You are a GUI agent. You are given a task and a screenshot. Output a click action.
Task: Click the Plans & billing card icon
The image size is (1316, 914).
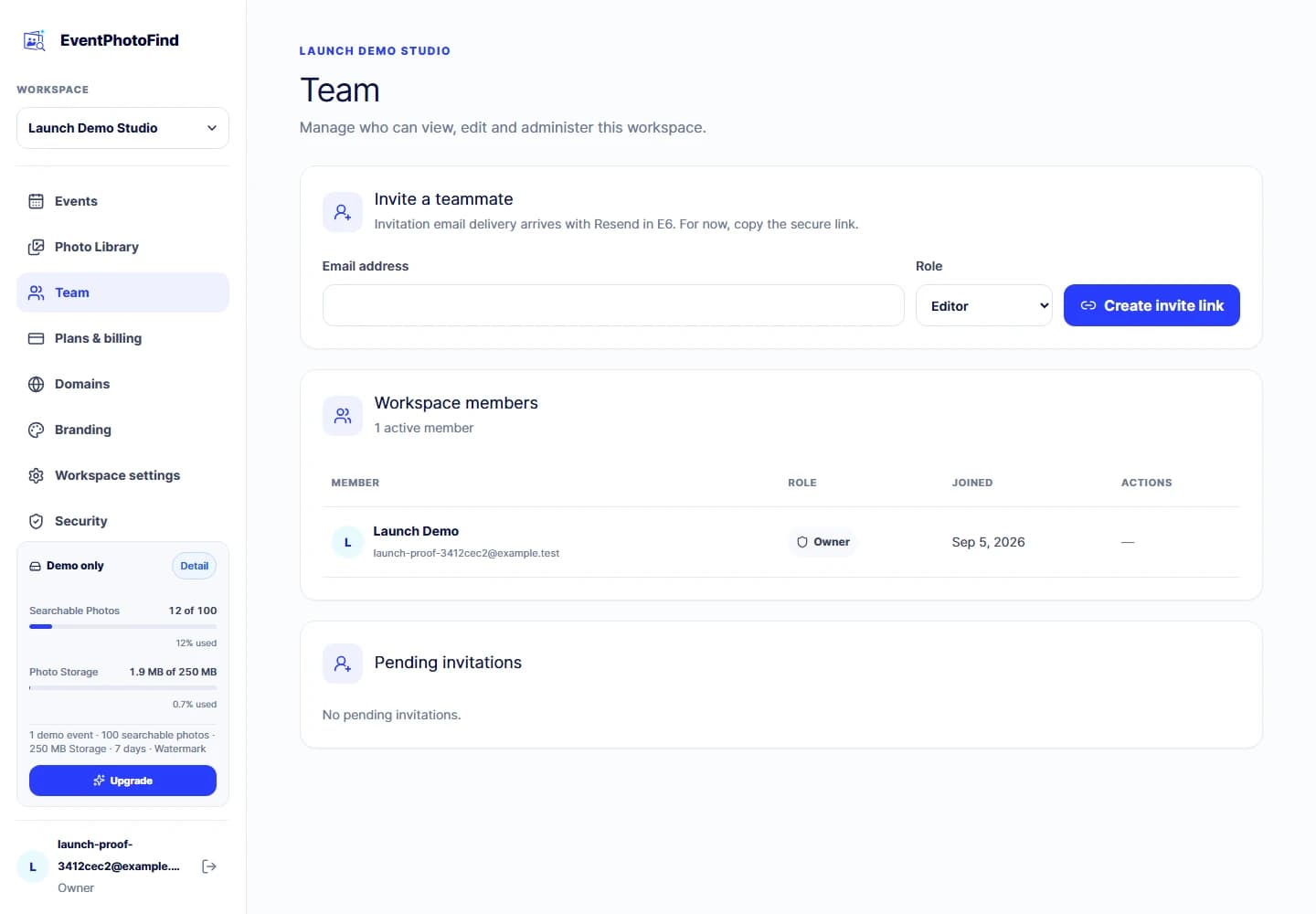click(37, 338)
